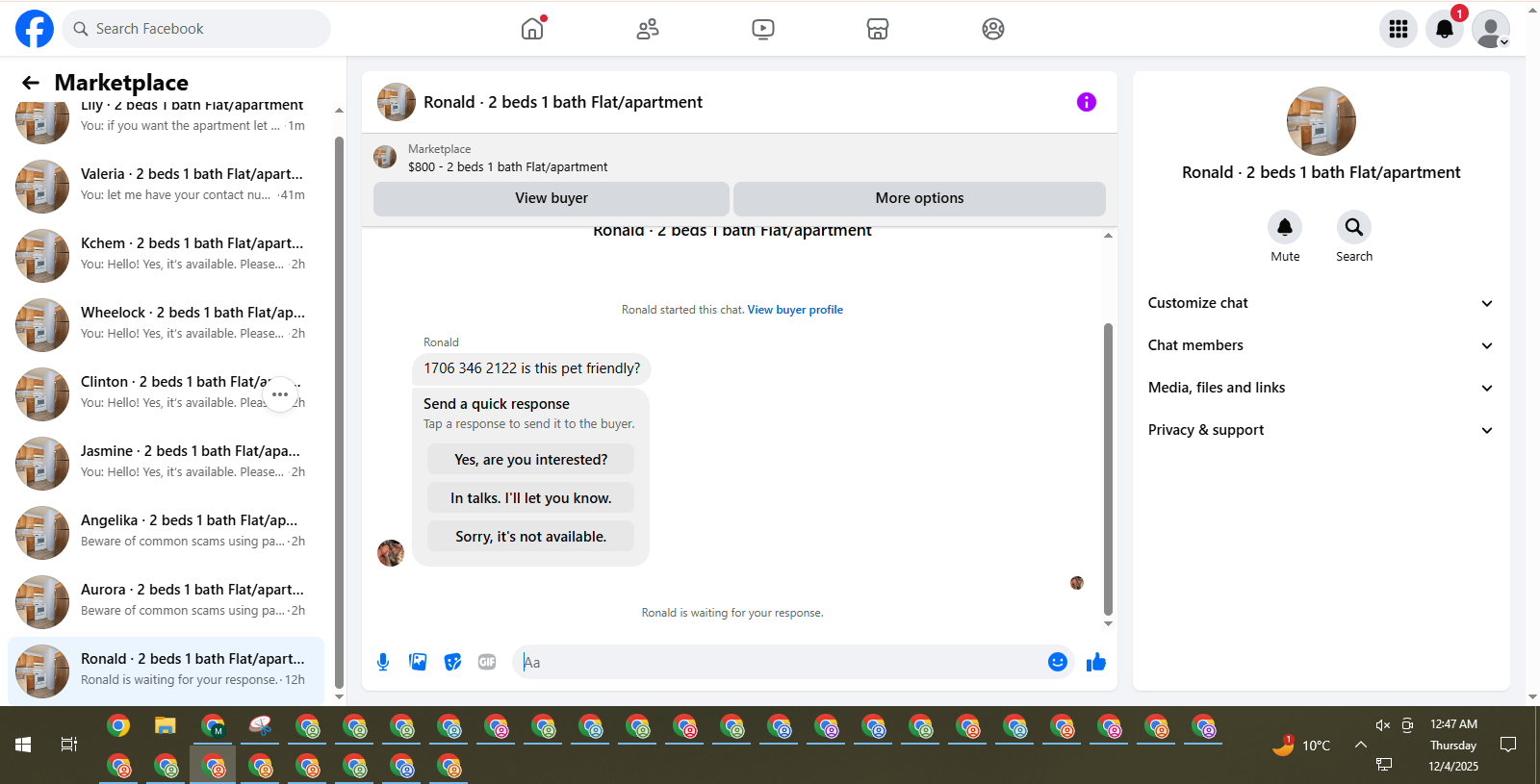
Task: Pick a GIF with the GIF icon
Action: [487, 662]
